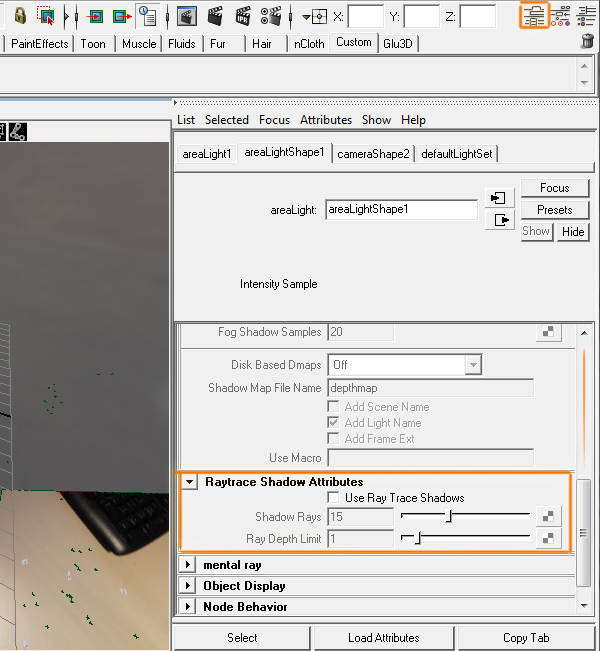Screen dimensions: 600x651
Task: Click the Focus button
Action: pyautogui.click(x=555, y=188)
